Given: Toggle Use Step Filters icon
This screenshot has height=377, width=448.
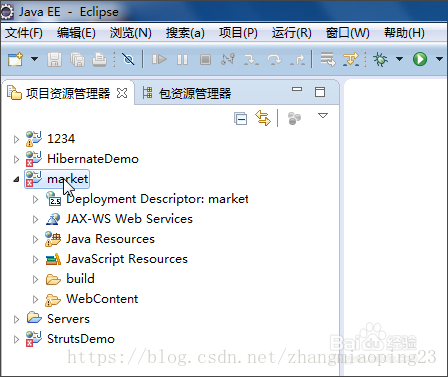Looking at the screenshot, I should click(351, 59).
